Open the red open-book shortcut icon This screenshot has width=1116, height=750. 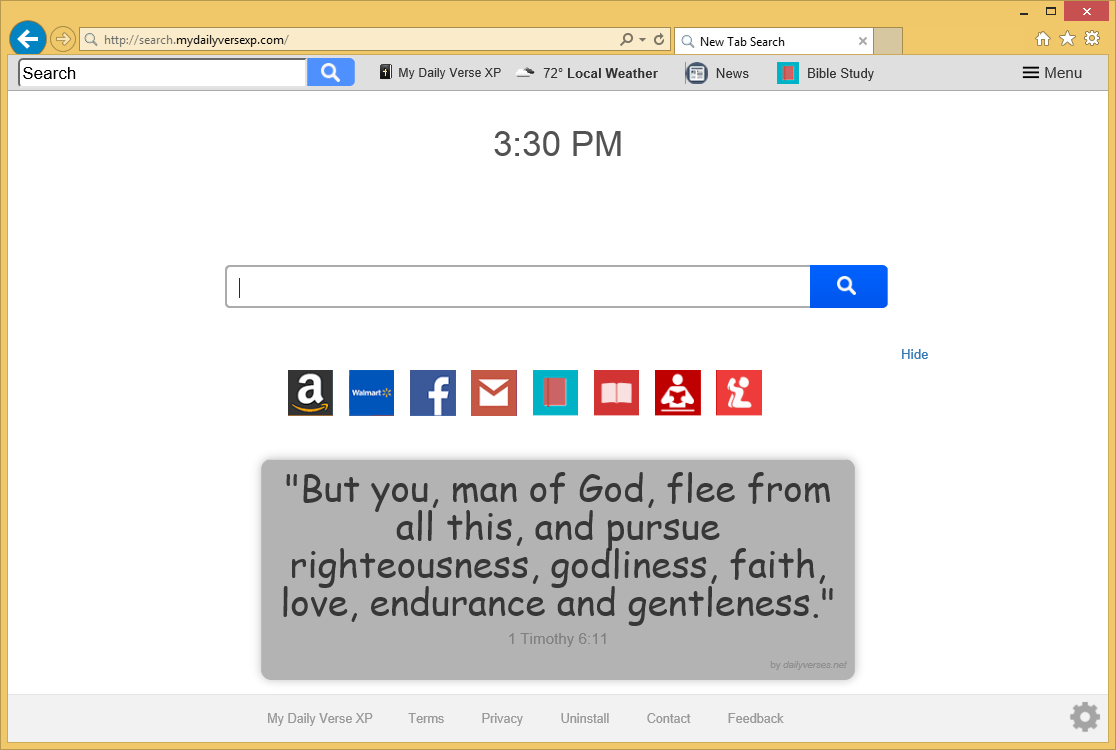tap(616, 393)
